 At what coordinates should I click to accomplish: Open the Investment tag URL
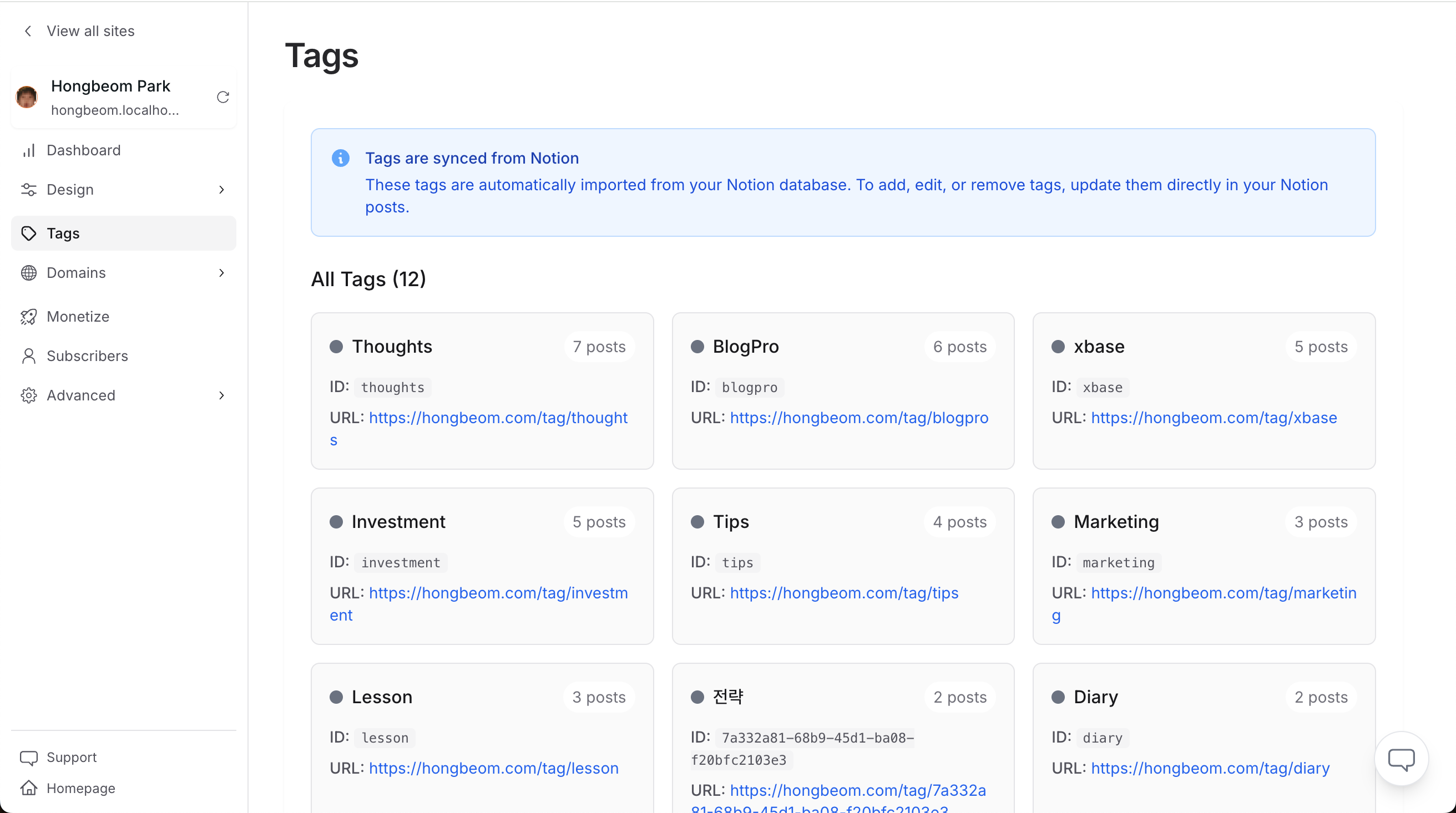coord(479,604)
